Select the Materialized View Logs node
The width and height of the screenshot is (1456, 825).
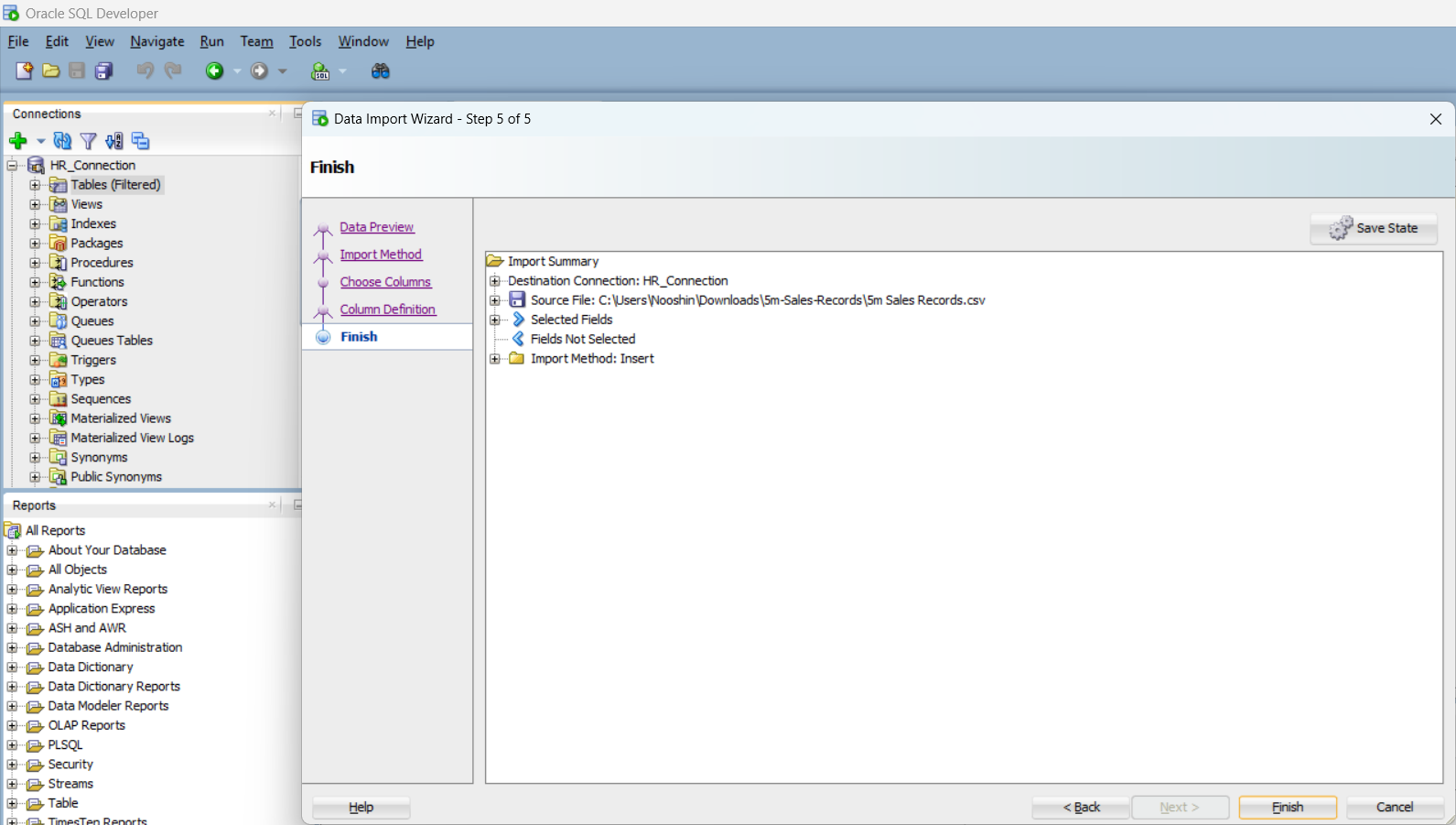click(x=132, y=438)
